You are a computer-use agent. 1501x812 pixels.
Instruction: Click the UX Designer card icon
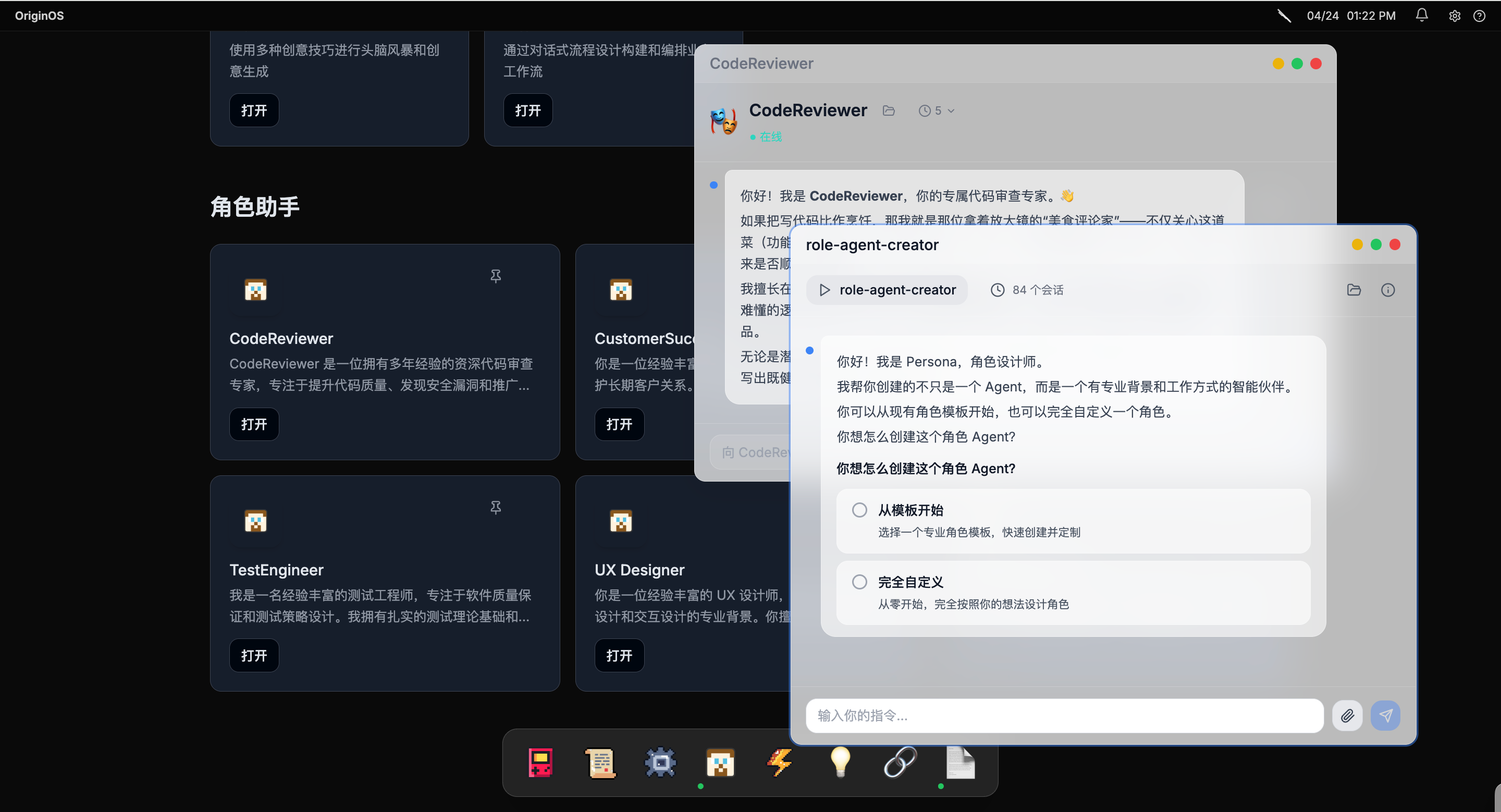tap(621, 521)
